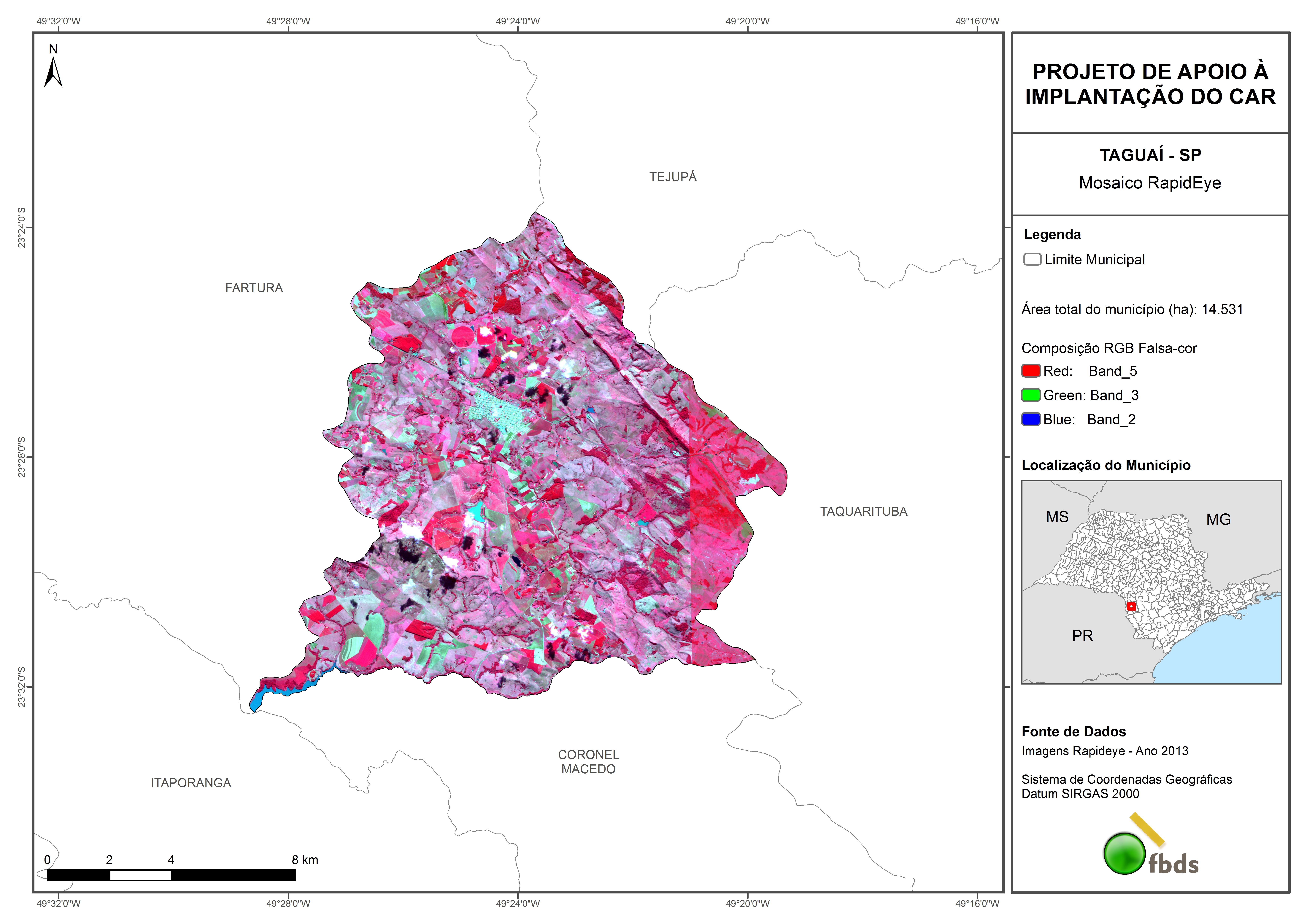The width and height of the screenshot is (1307, 924).
Task: Click the TAGUAÍ - SP title text
Action: point(1150,155)
